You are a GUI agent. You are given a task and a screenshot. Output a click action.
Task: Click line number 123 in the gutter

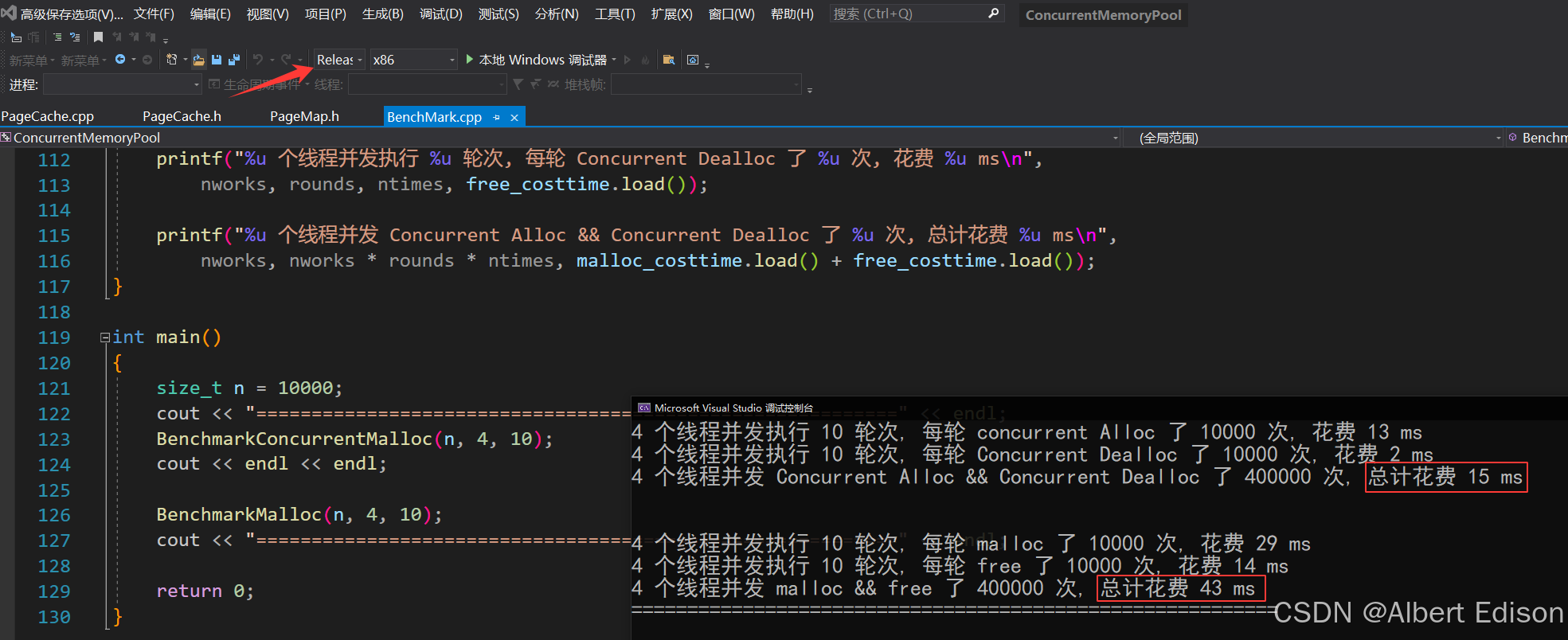(54, 439)
